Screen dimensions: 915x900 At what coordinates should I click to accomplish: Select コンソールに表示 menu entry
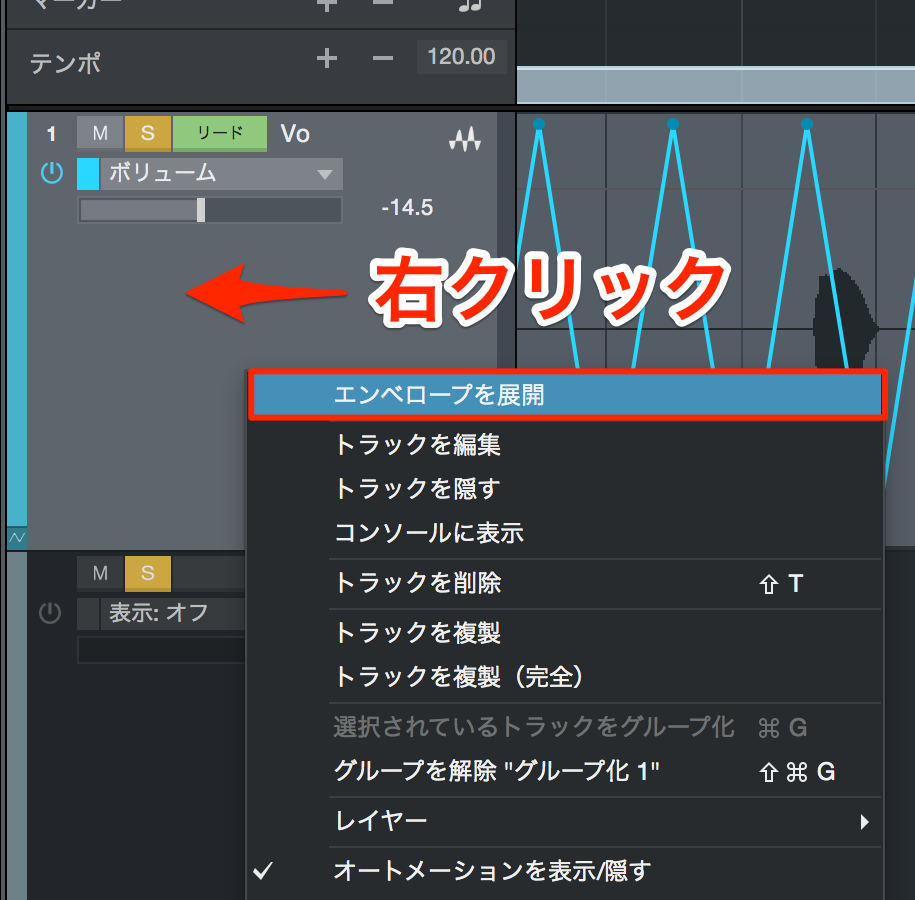pos(565,533)
